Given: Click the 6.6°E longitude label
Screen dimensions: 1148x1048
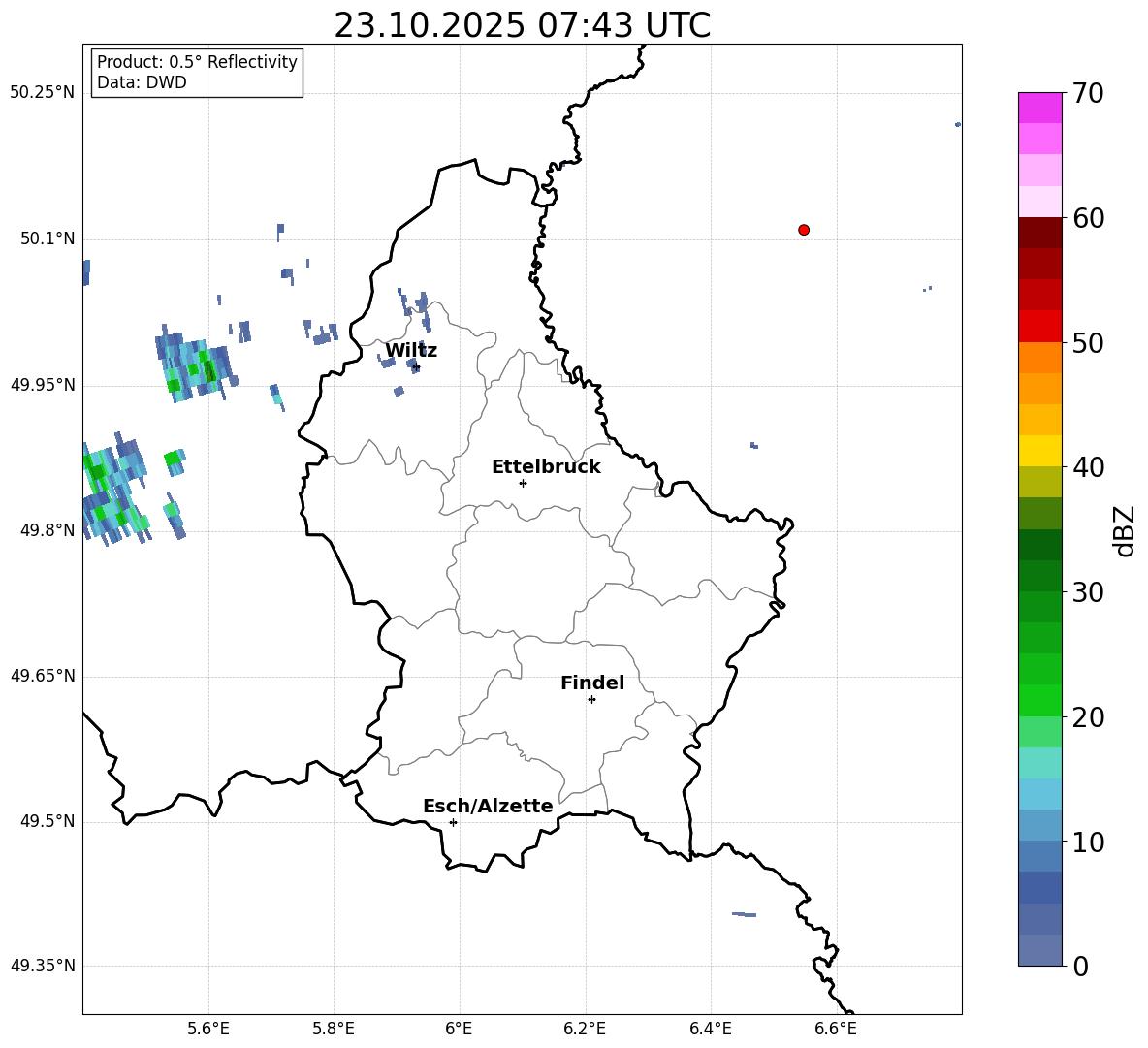Looking at the screenshot, I should 836,1029.
